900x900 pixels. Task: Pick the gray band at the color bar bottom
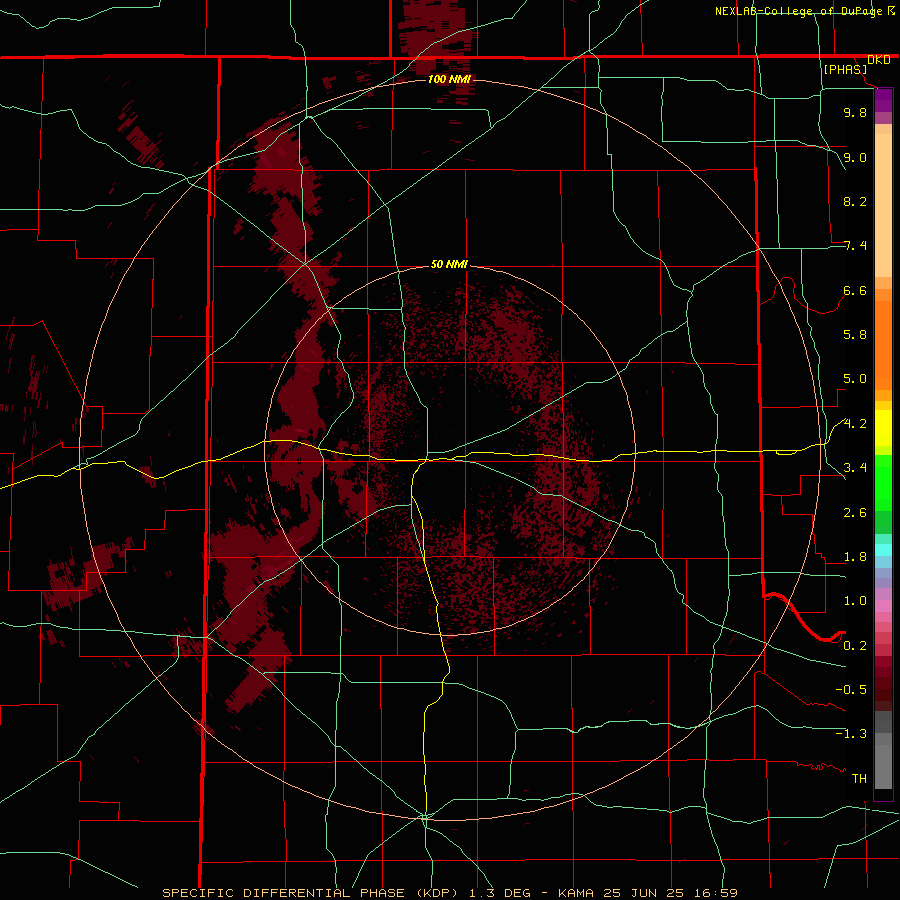coord(883,766)
